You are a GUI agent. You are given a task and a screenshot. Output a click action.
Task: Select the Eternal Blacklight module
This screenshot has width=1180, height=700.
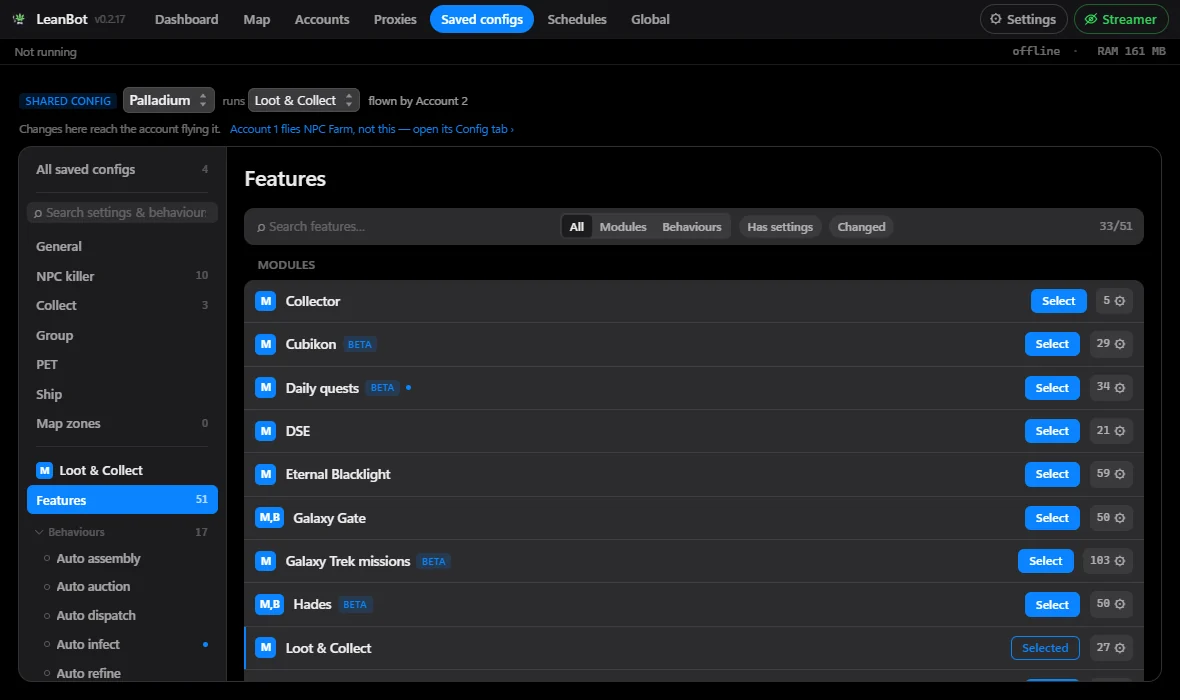(1052, 474)
